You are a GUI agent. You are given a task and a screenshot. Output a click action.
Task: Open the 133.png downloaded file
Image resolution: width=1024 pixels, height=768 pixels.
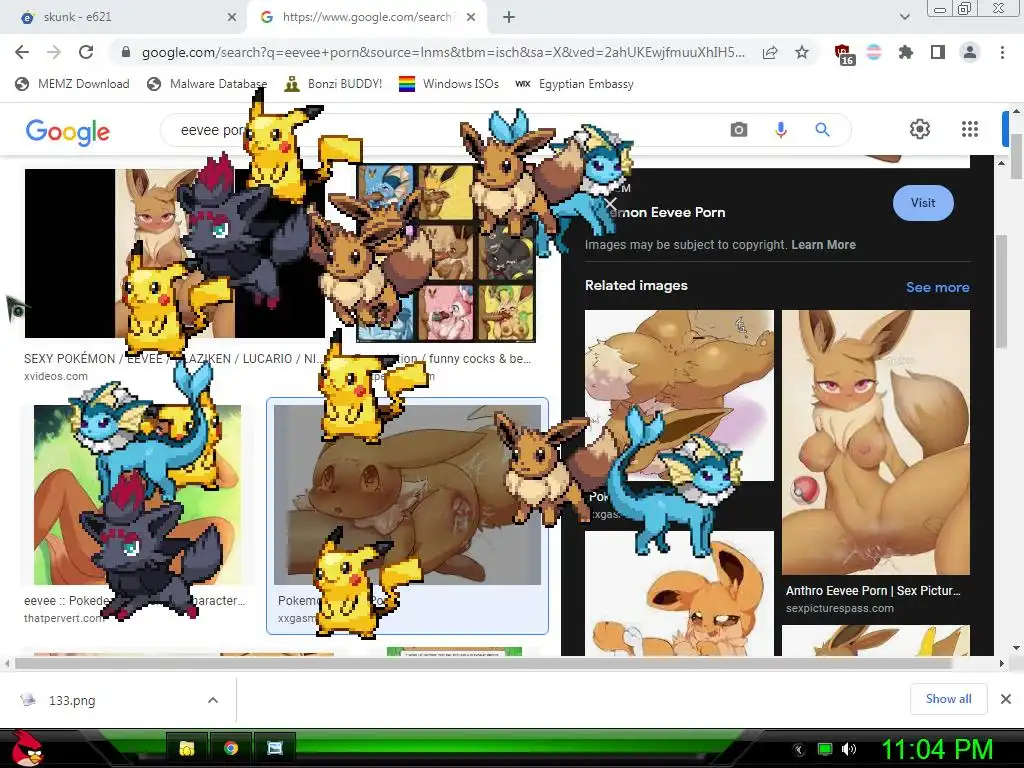(x=72, y=701)
